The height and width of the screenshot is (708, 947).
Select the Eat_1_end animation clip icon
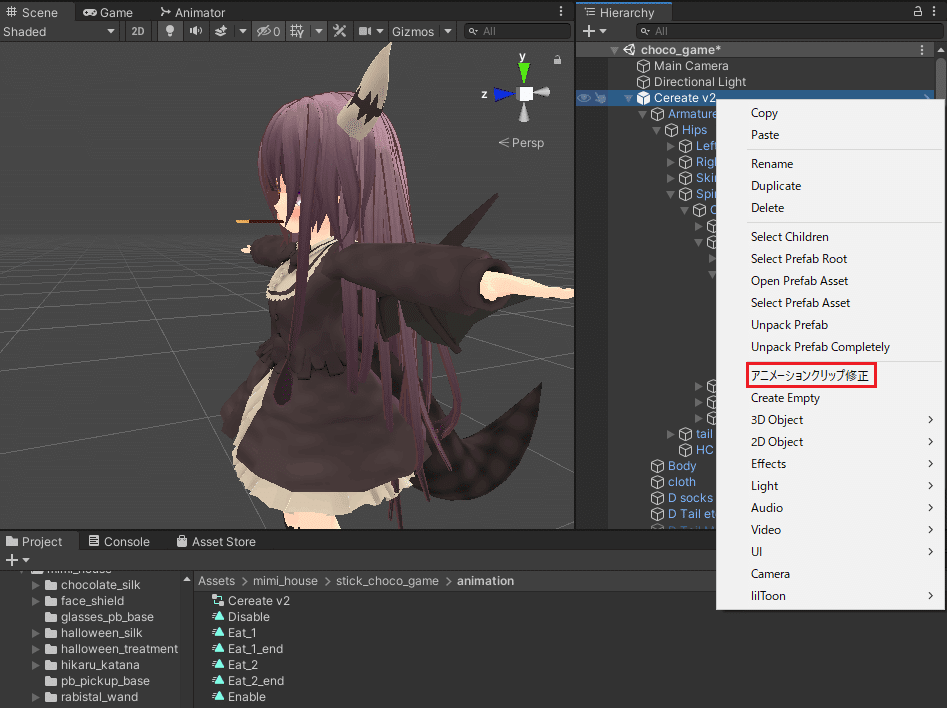click(218, 648)
